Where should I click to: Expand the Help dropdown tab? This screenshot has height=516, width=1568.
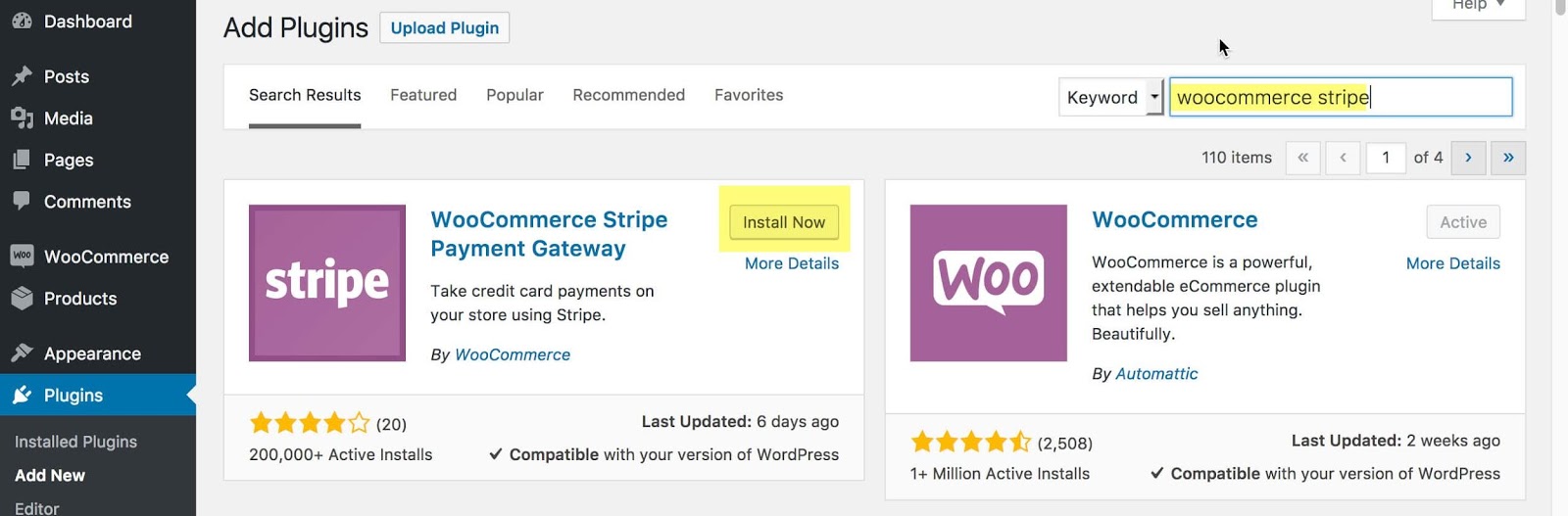(x=1478, y=5)
